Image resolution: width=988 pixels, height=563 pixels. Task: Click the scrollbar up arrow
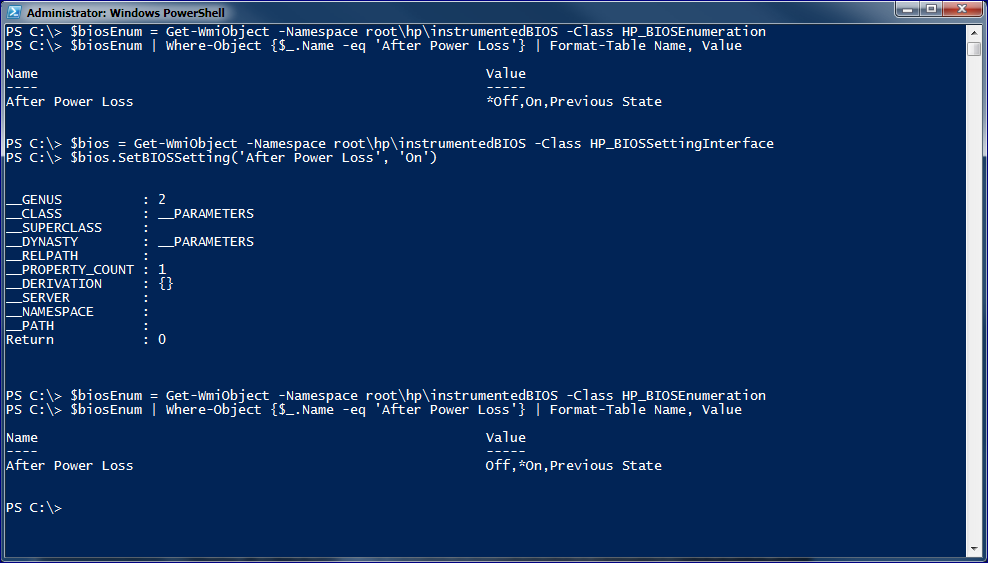coord(974,31)
